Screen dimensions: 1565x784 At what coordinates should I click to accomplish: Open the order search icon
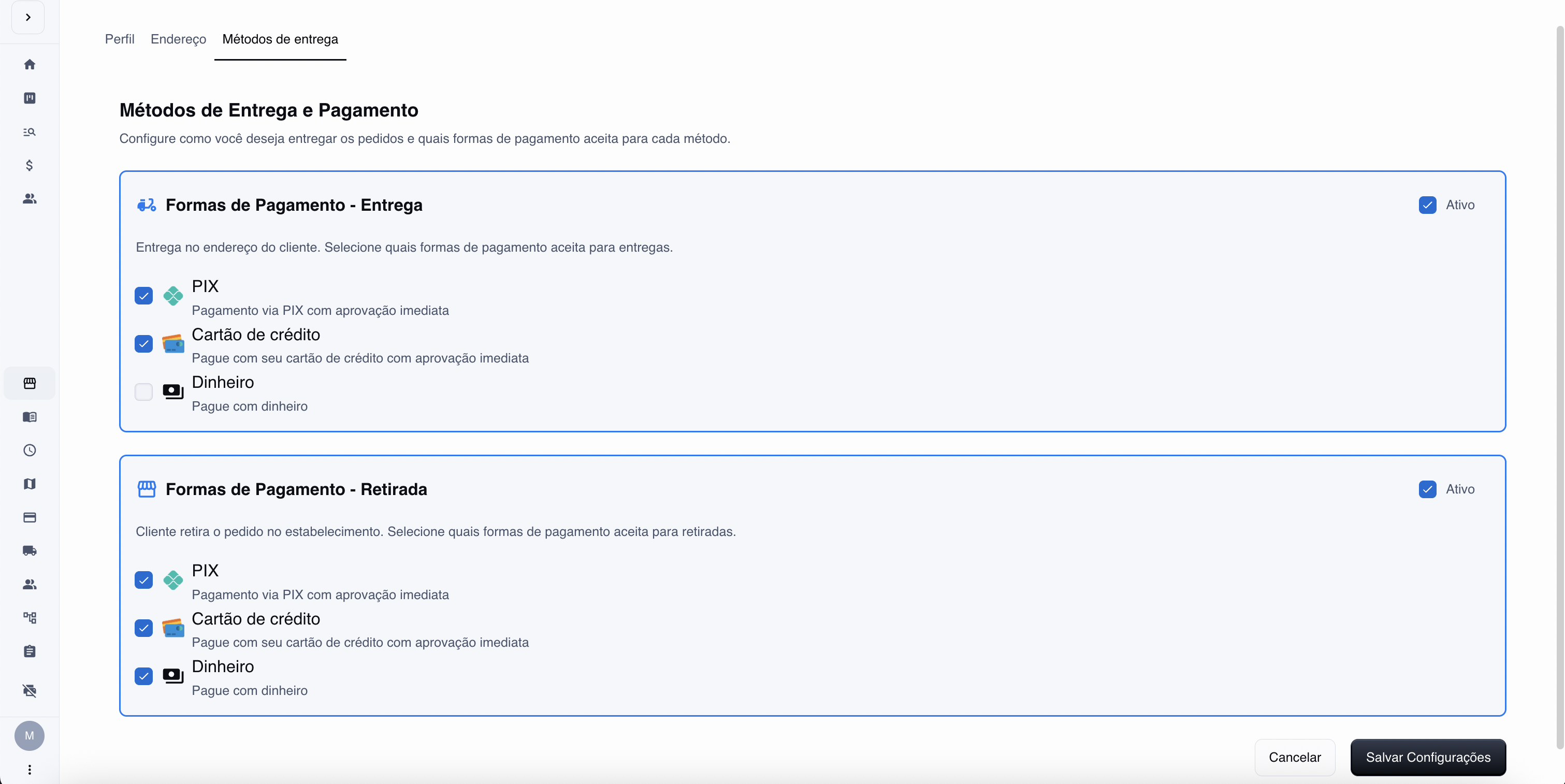29,133
